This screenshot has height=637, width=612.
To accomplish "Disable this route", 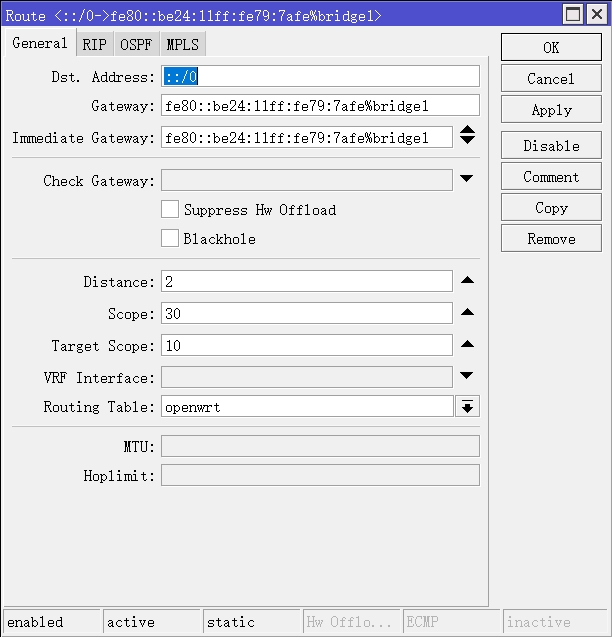I will click(x=551, y=145).
